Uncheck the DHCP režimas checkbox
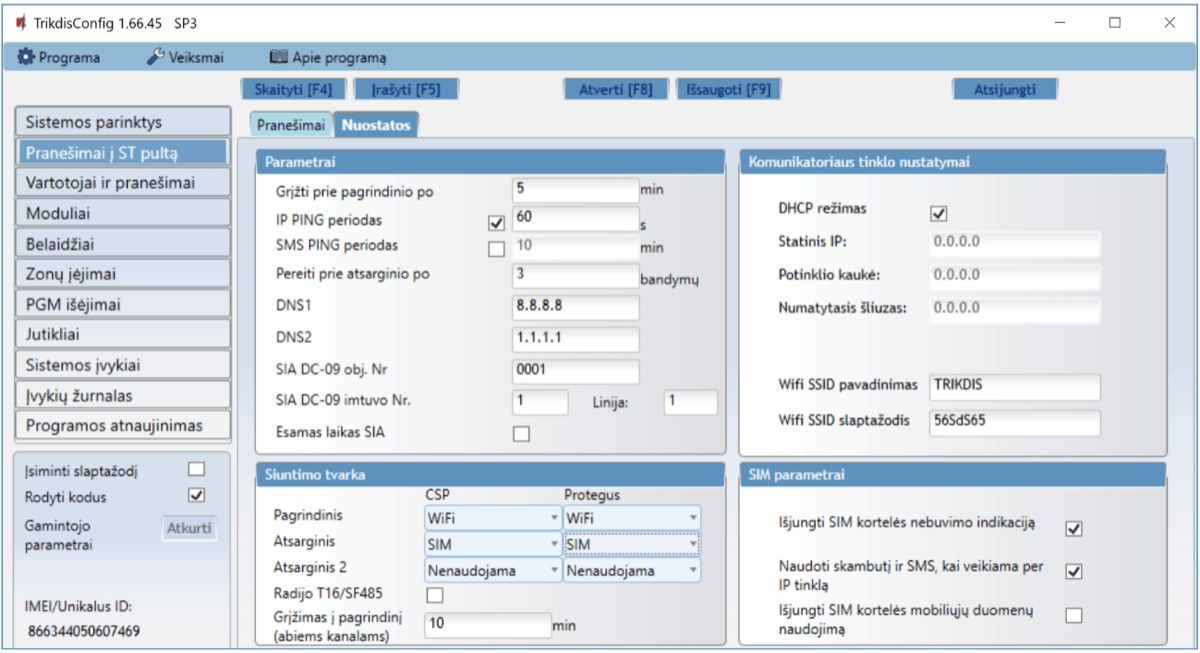1200x653 pixels. (938, 213)
